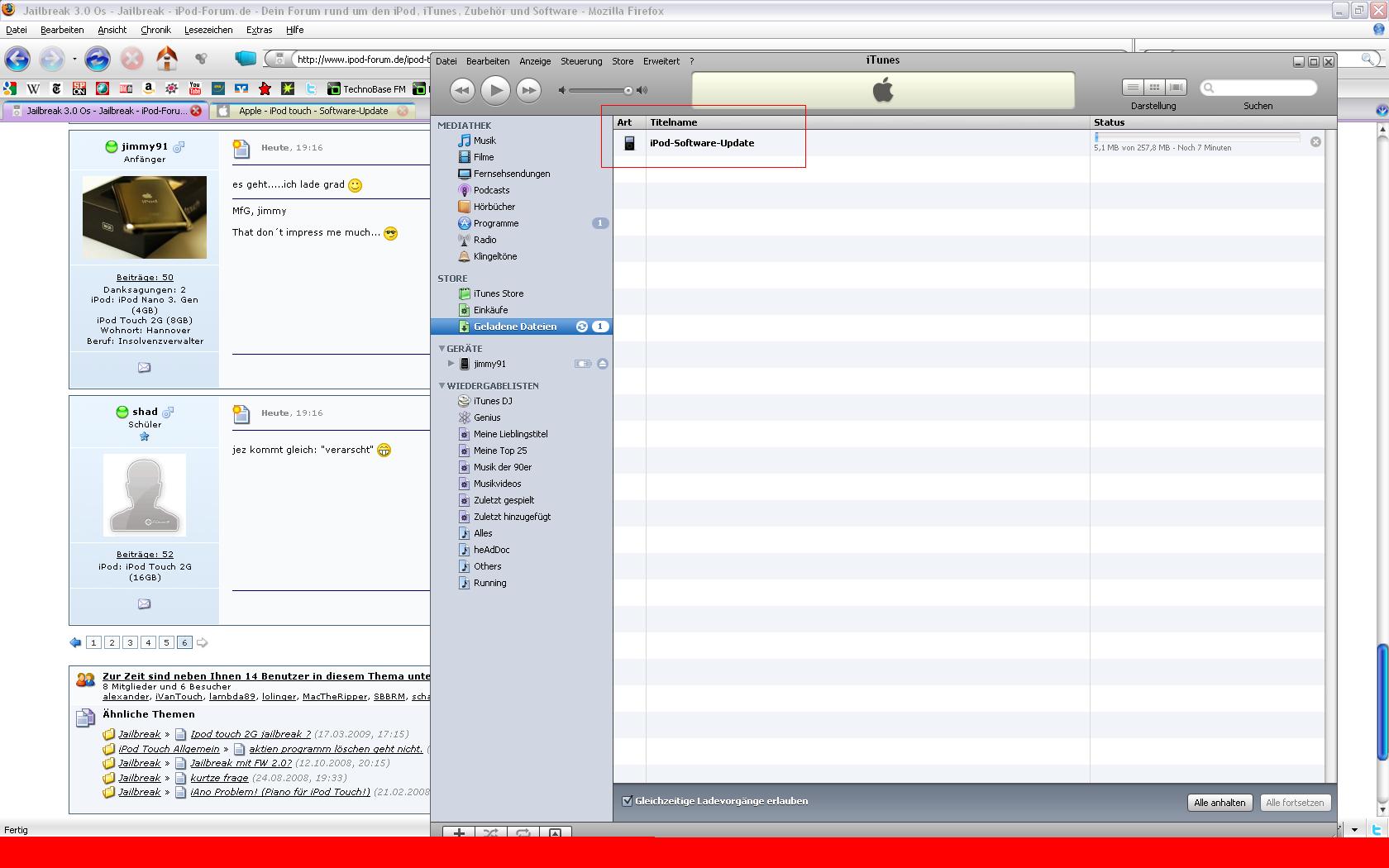Reload the page in Firefox
1389x868 pixels.
pos(98,59)
